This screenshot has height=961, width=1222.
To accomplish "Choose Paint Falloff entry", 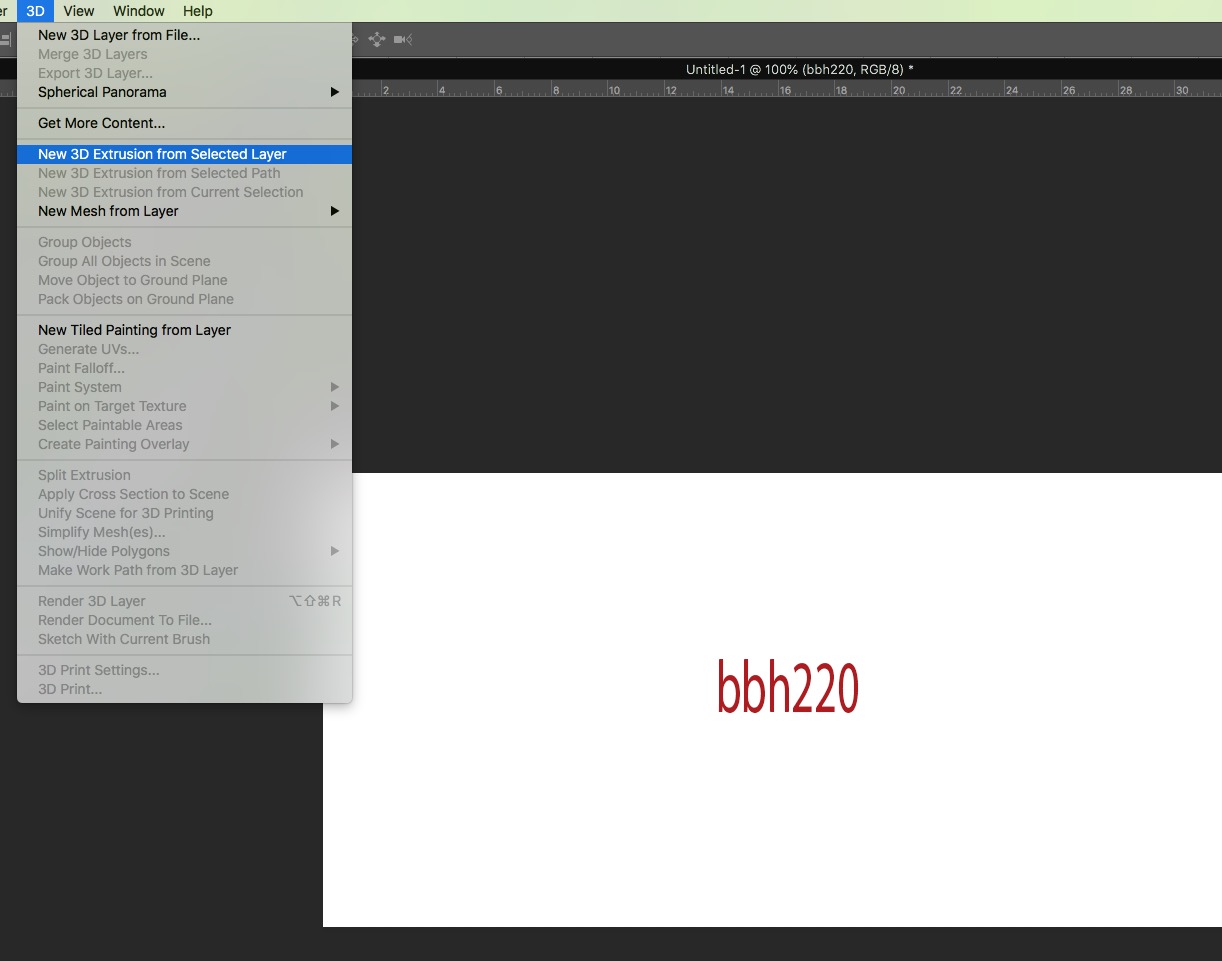I will 184,368.
